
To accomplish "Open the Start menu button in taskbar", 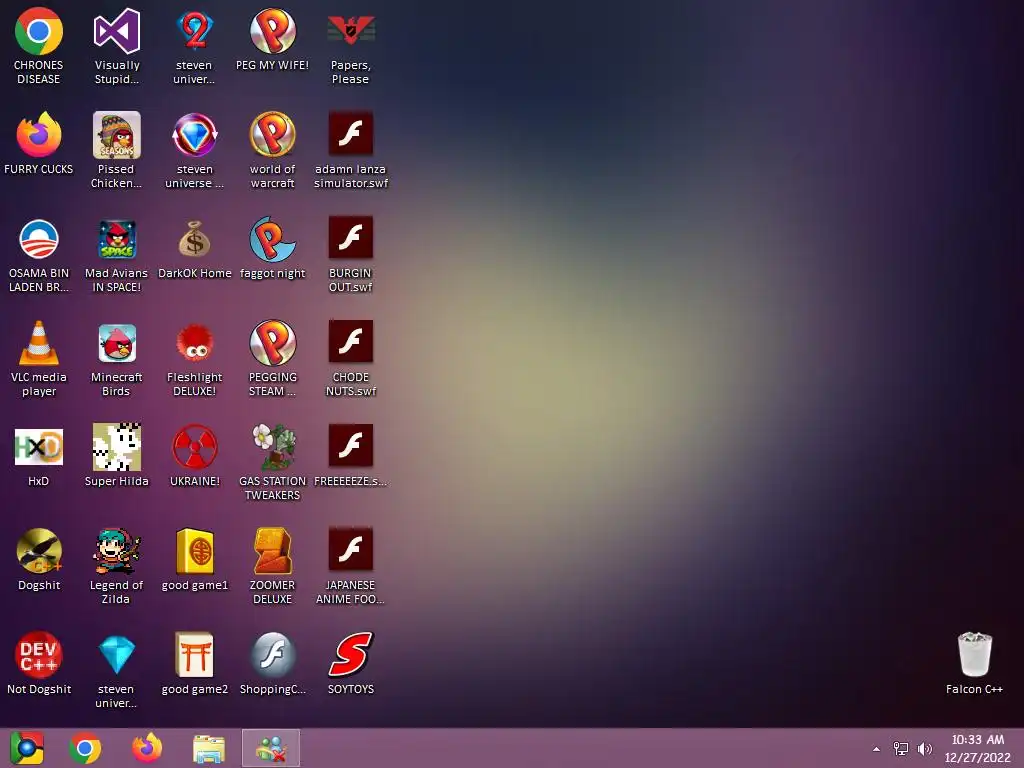I will point(27,748).
